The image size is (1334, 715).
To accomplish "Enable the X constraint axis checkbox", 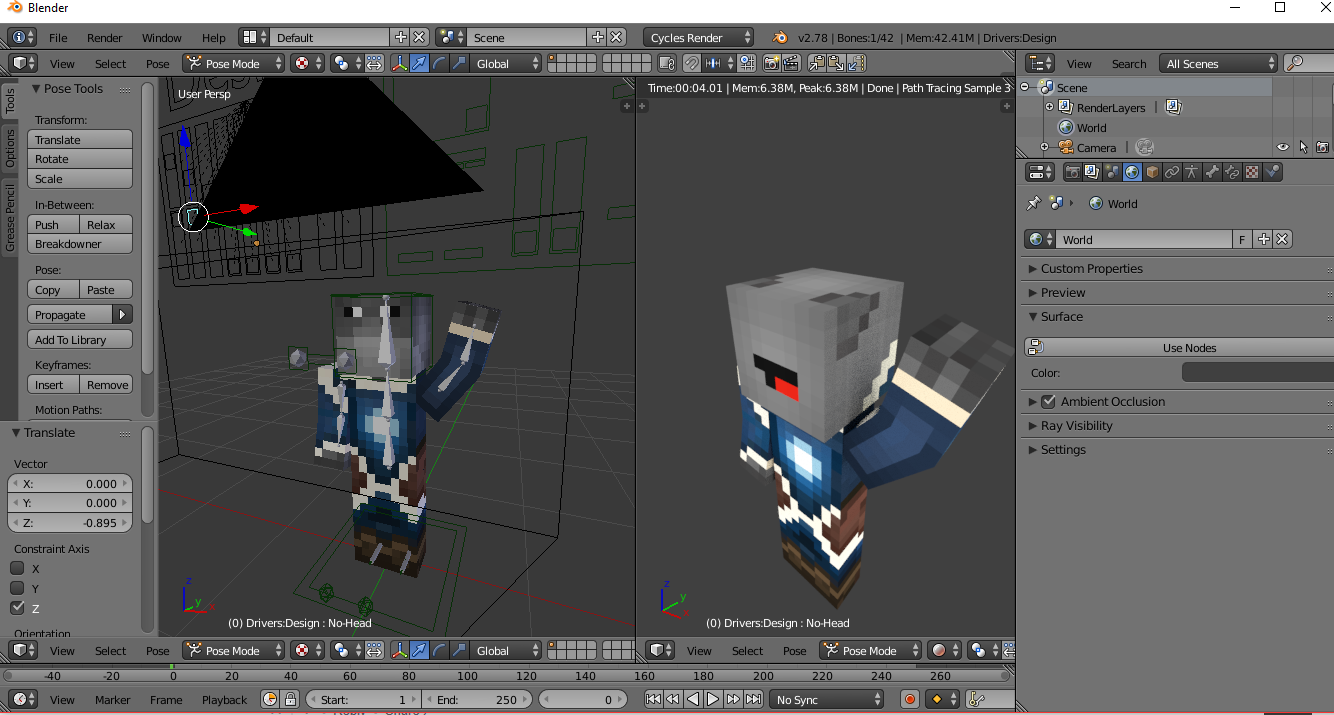I will pos(17,568).
